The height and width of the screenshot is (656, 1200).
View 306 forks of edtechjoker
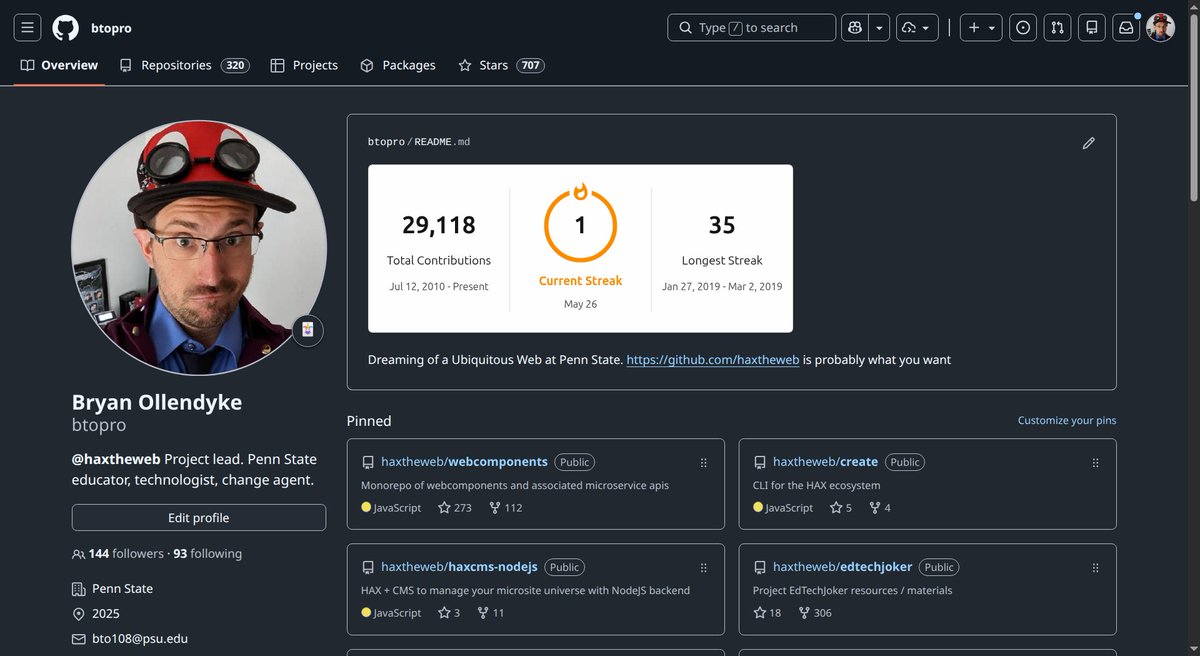[815, 613]
